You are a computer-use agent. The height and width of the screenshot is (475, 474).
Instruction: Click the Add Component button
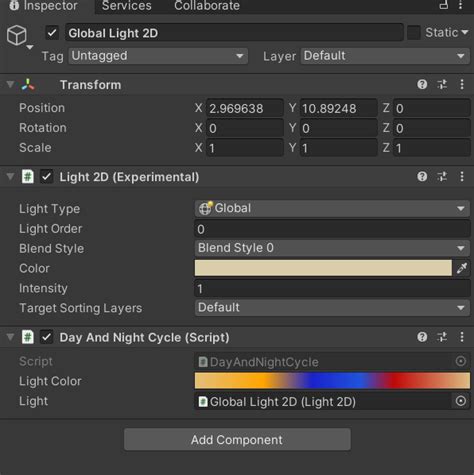click(x=237, y=439)
